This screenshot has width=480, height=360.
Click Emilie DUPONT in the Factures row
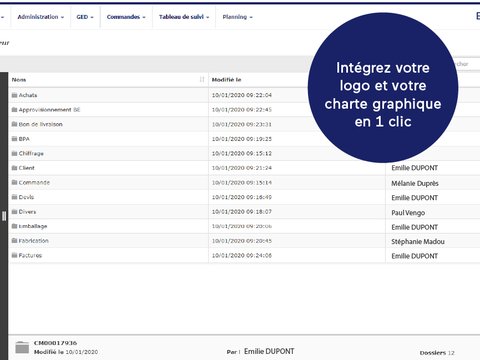415,256
